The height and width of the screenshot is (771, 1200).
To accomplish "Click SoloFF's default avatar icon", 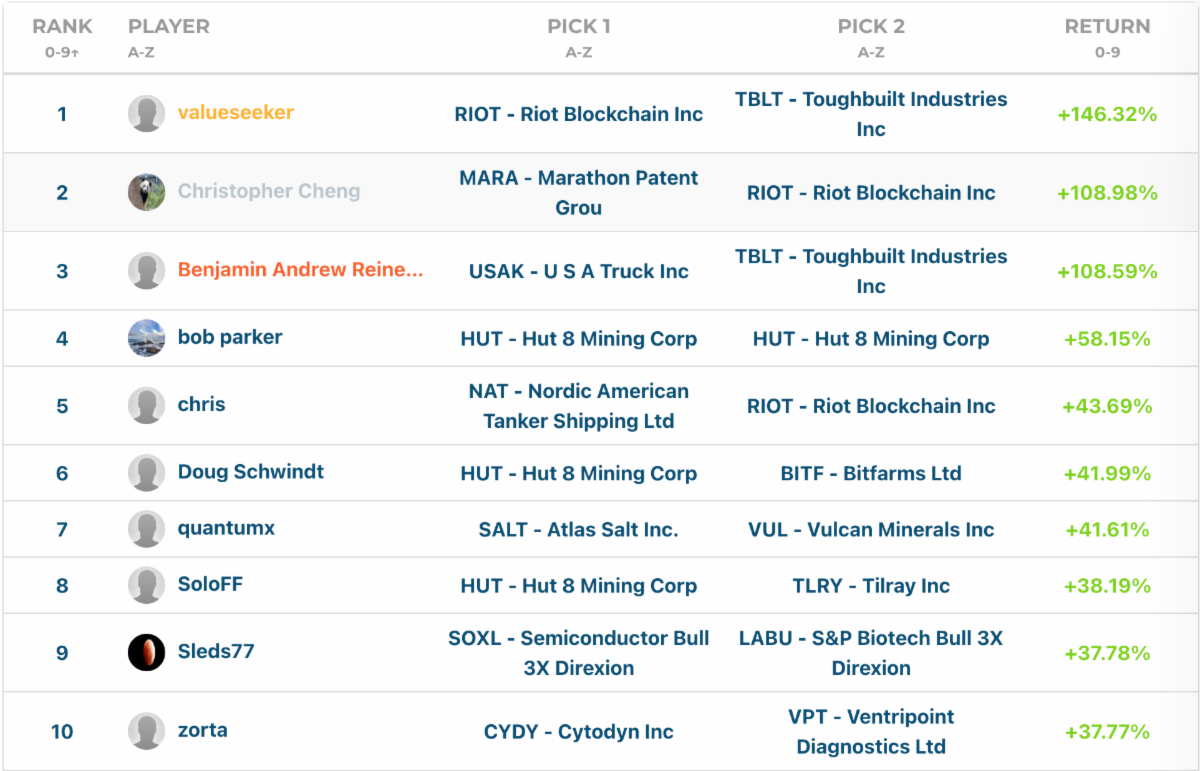I will pos(146,585).
